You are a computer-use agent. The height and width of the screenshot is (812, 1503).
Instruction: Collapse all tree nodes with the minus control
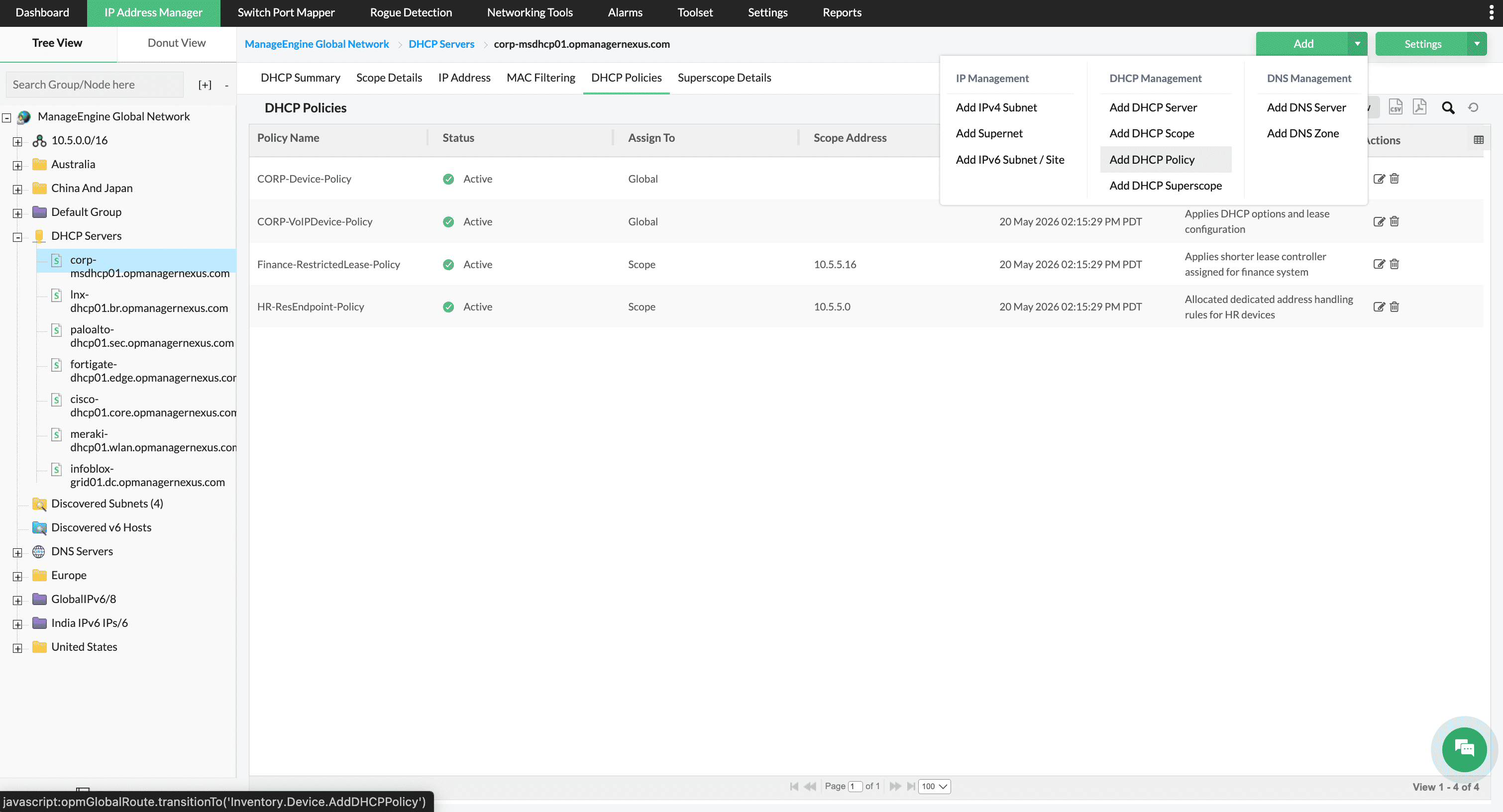[226, 86]
